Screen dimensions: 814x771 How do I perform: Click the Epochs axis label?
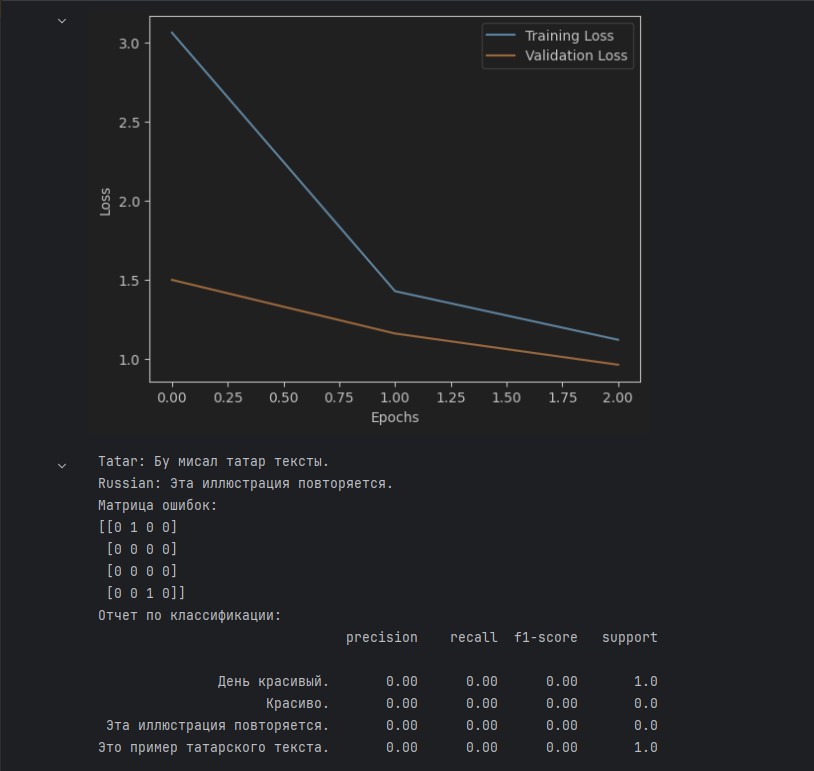tap(395, 417)
